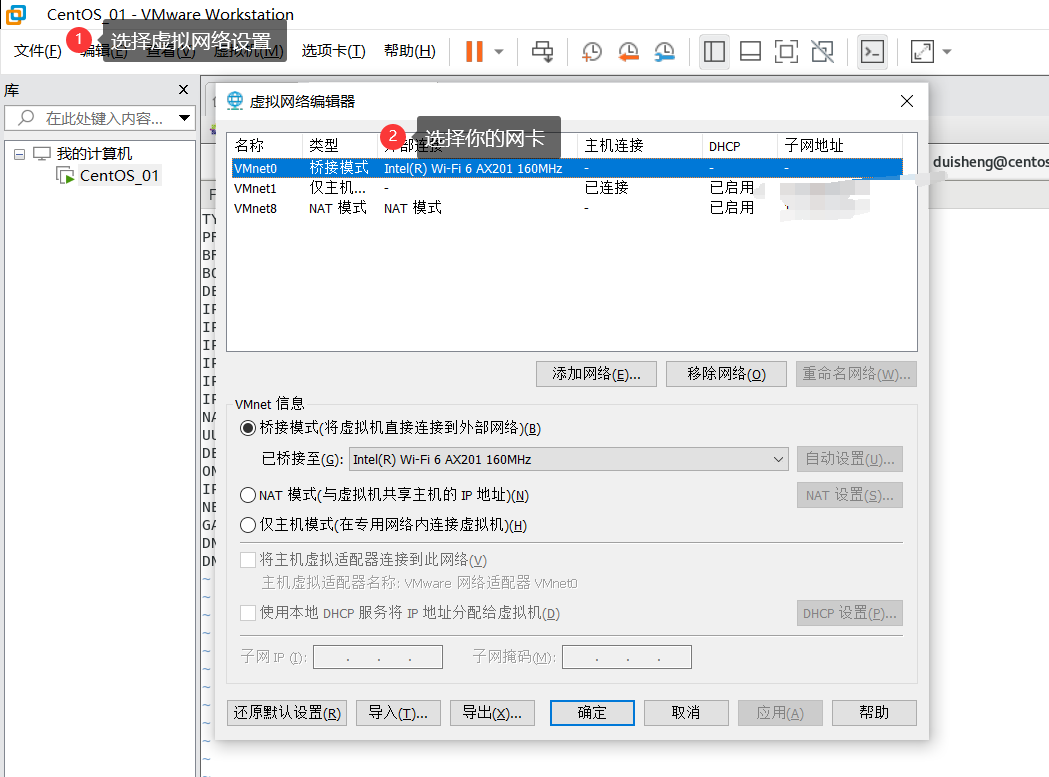Click the 添加网络 button
The width and height of the screenshot is (1049, 777).
click(596, 374)
